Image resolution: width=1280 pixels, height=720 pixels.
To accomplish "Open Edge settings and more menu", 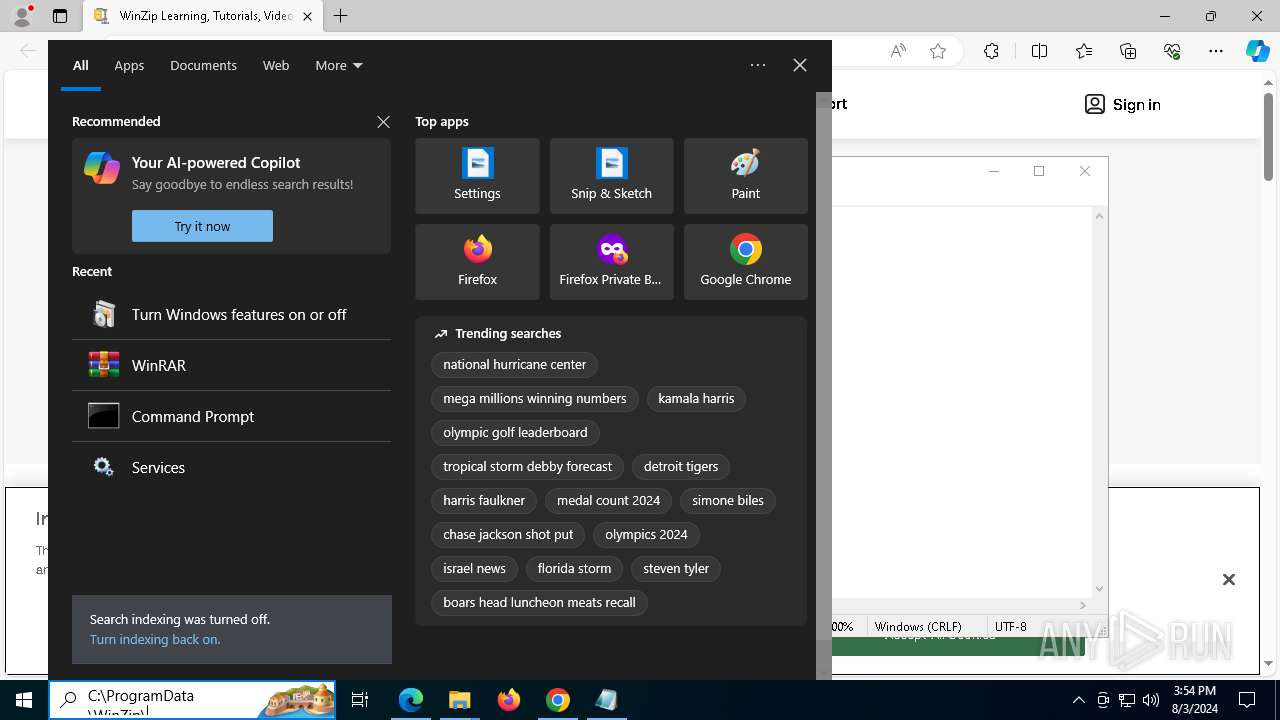I will tap(1216, 51).
